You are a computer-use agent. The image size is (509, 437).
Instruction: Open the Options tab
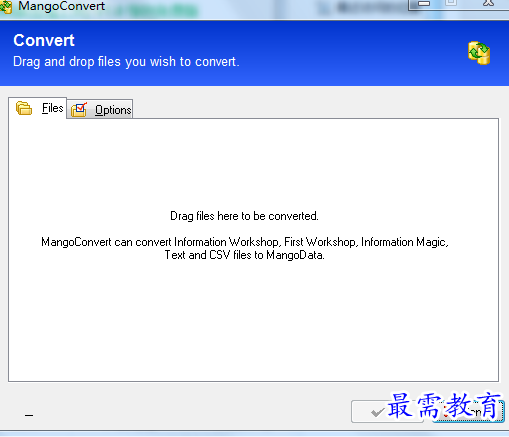[x=100, y=109]
